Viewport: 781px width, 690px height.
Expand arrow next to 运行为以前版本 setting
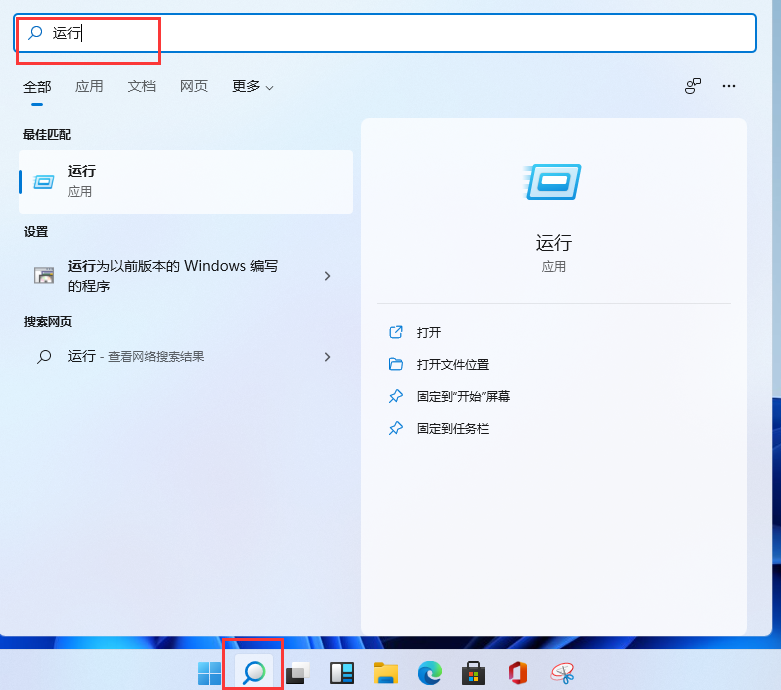point(327,276)
